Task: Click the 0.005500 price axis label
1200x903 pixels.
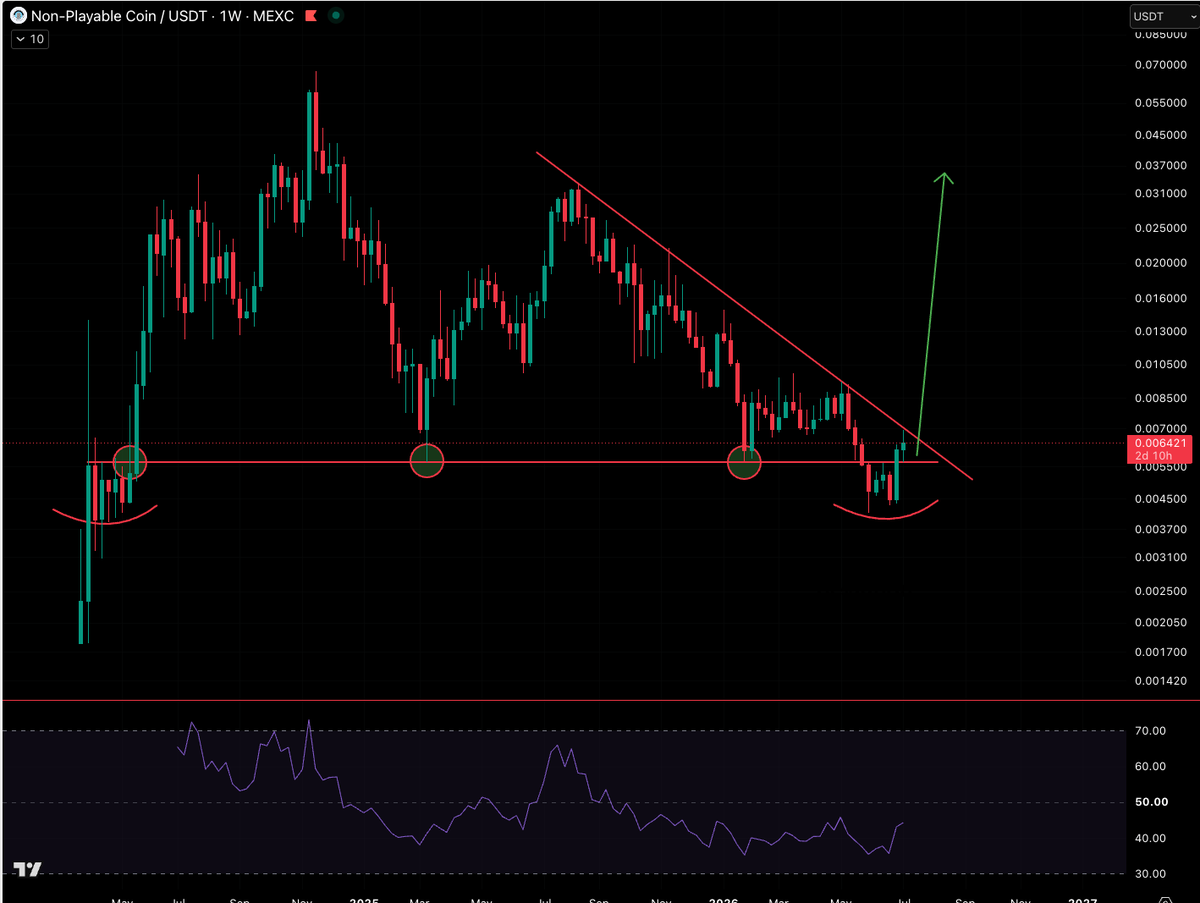Action: [x=1160, y=467]
